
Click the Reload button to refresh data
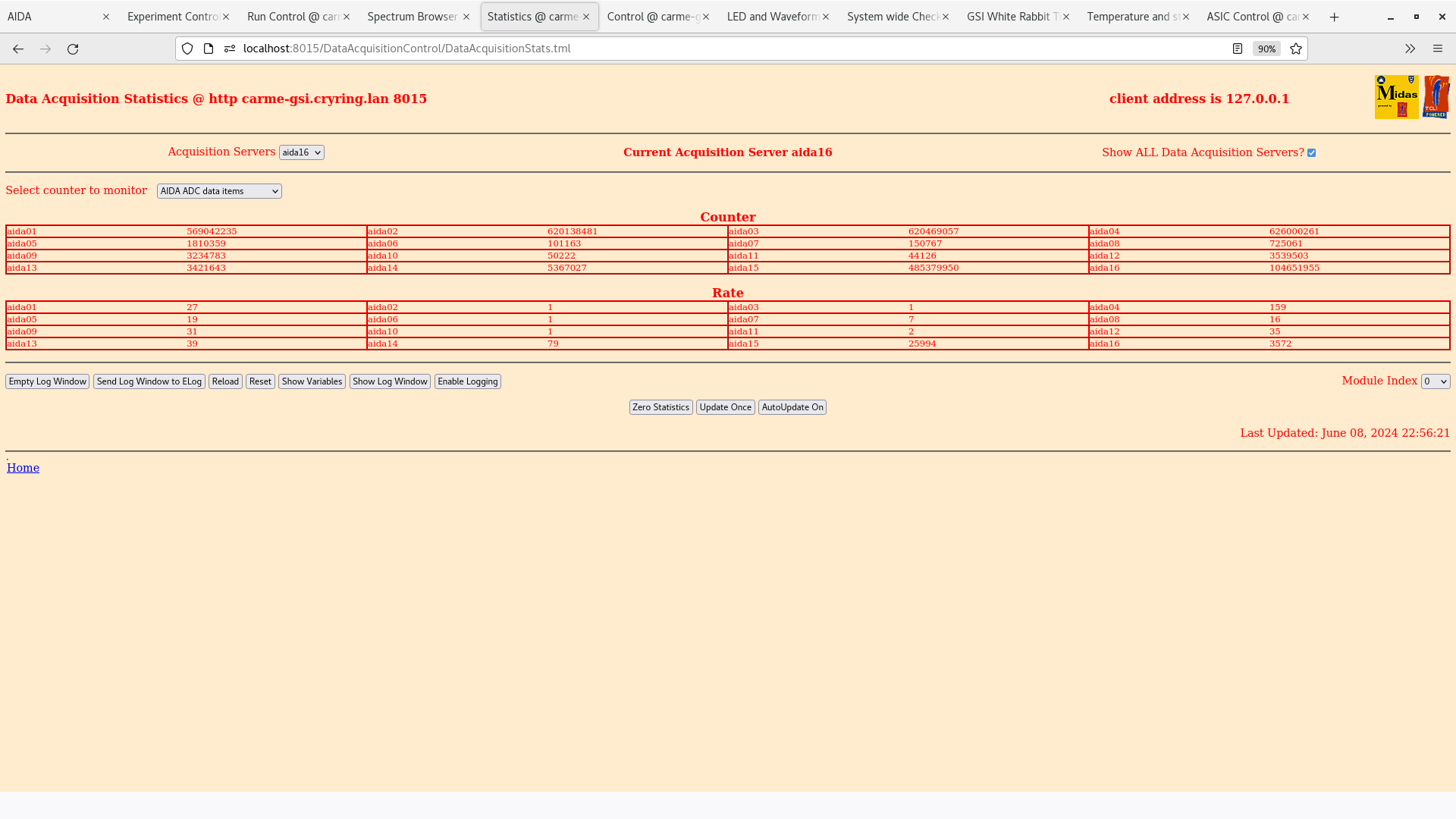point(225,381)
